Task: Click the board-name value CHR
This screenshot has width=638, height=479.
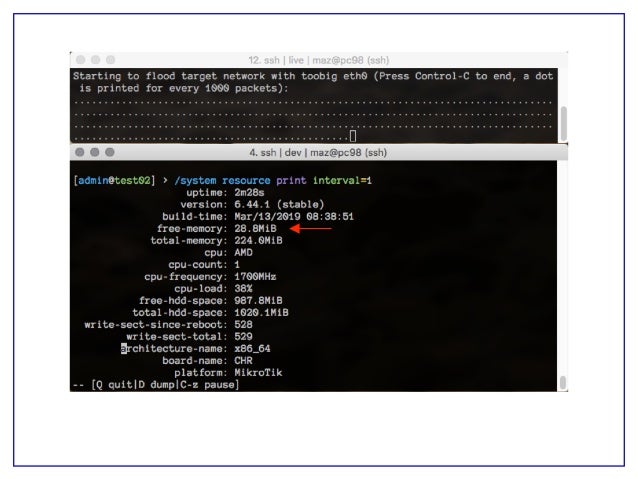Action: tap(243, 361)
